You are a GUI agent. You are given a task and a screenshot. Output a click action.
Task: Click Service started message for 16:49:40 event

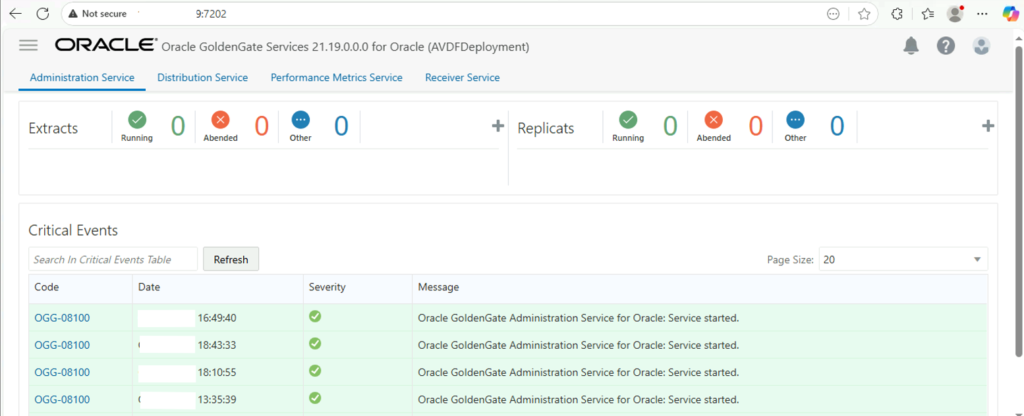578,318
